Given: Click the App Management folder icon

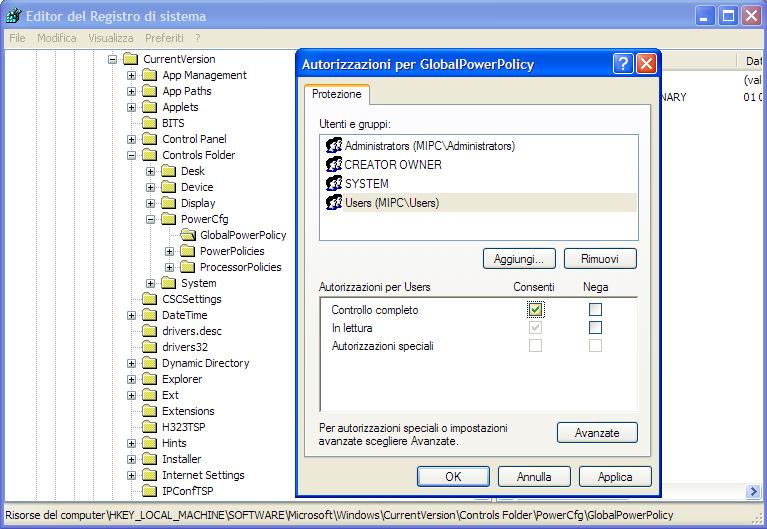Looking at the screenshot, I should pos(150,75).
